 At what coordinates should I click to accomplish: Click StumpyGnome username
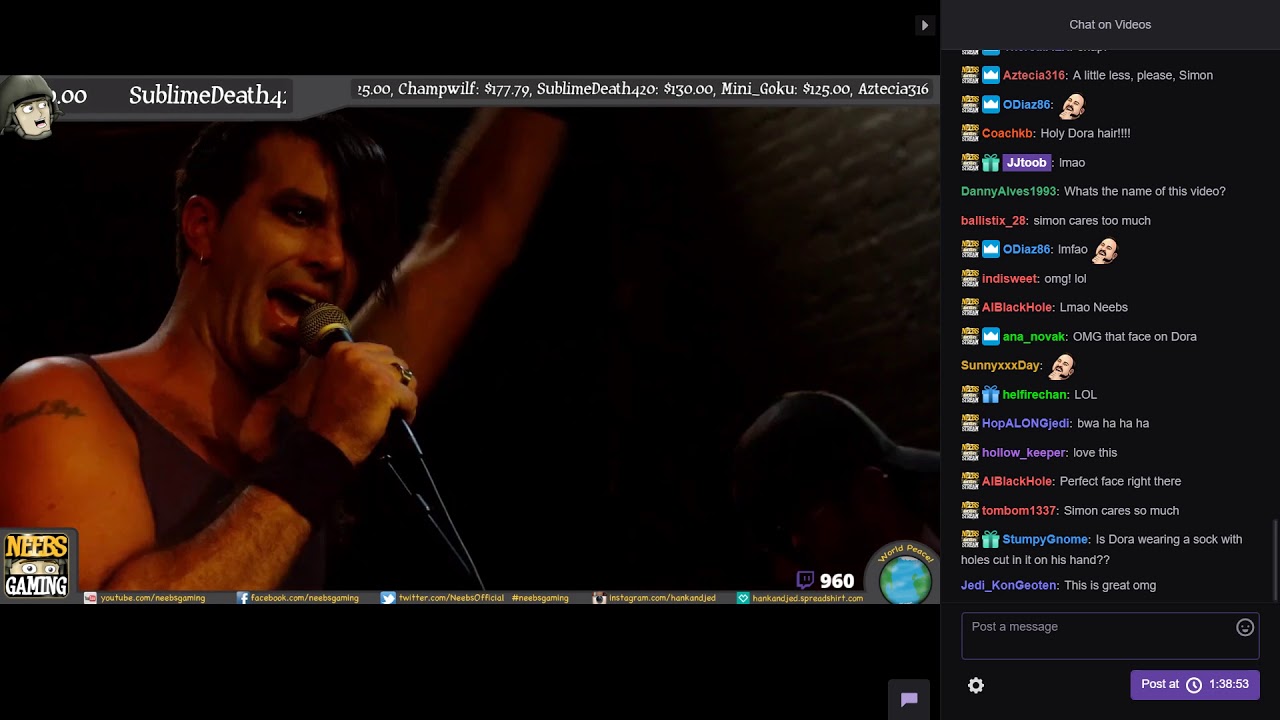coord(1046,539)
